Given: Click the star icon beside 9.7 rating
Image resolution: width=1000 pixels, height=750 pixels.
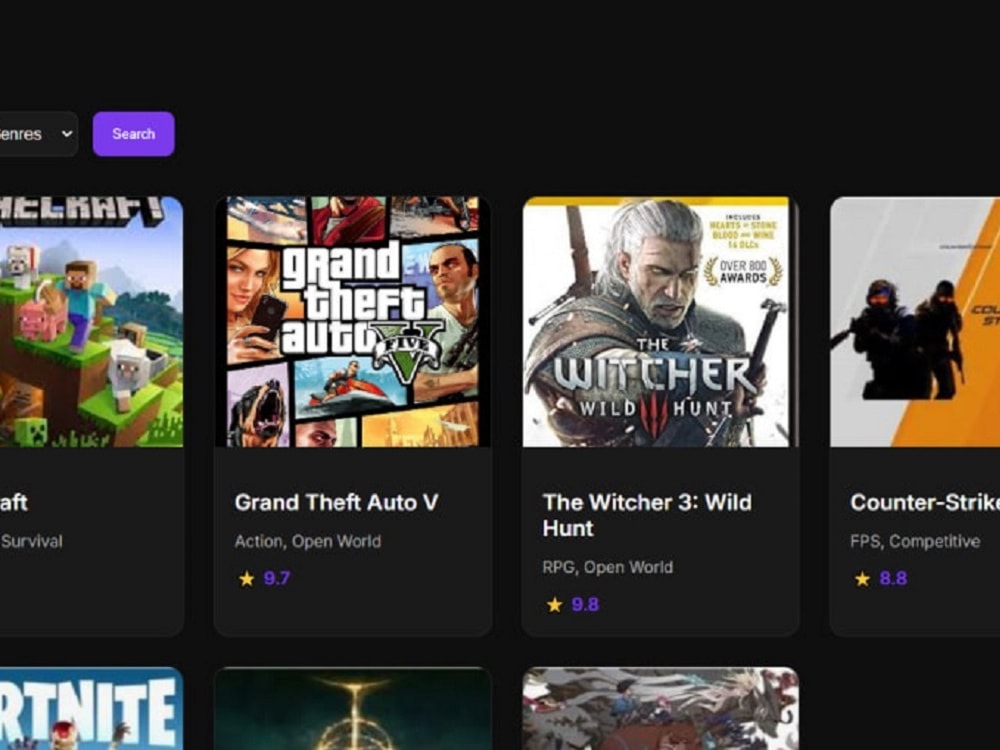Looking at the screenshot, I should coord(246,579).
